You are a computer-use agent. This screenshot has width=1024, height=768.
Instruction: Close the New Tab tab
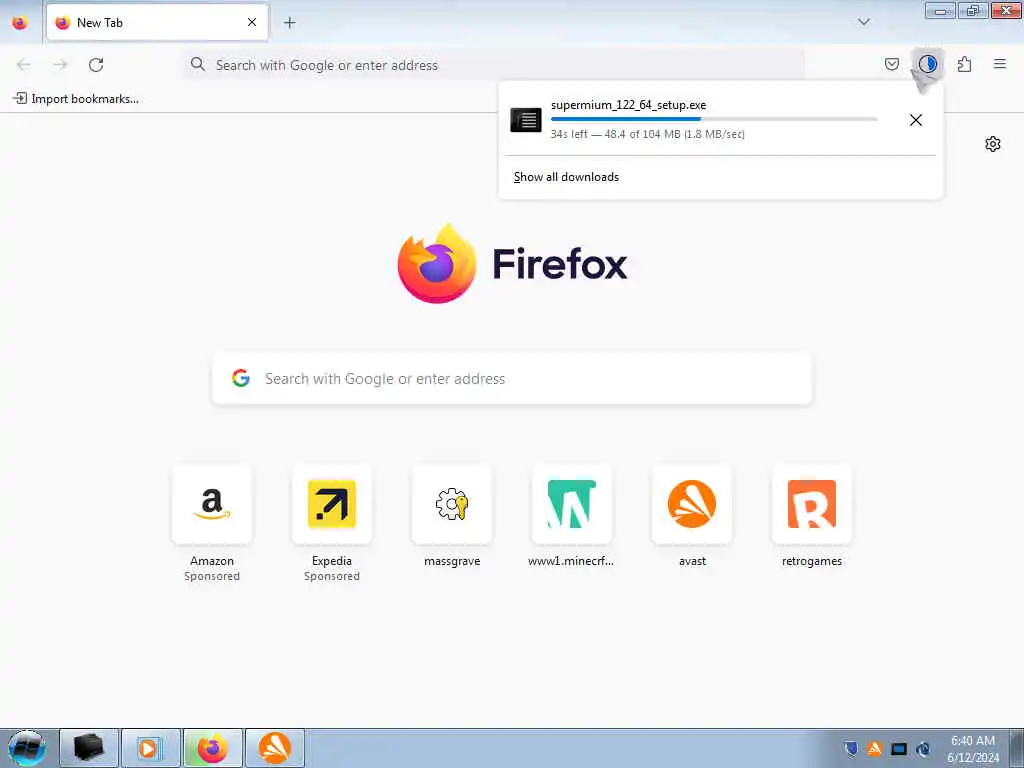click(252, 22)
